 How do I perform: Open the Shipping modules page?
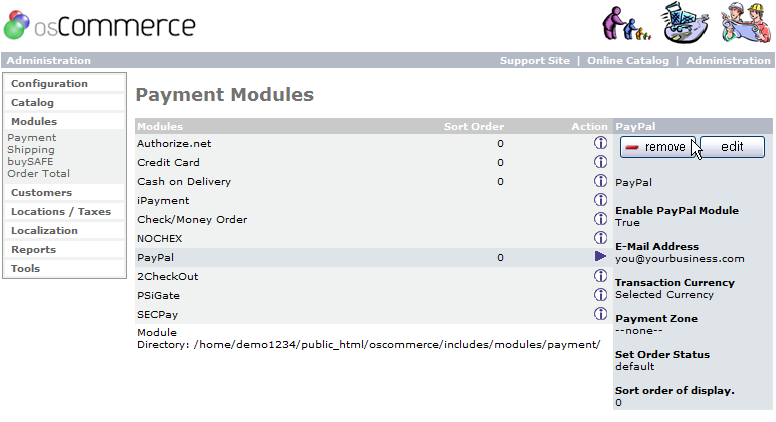(x=31, y=150)
